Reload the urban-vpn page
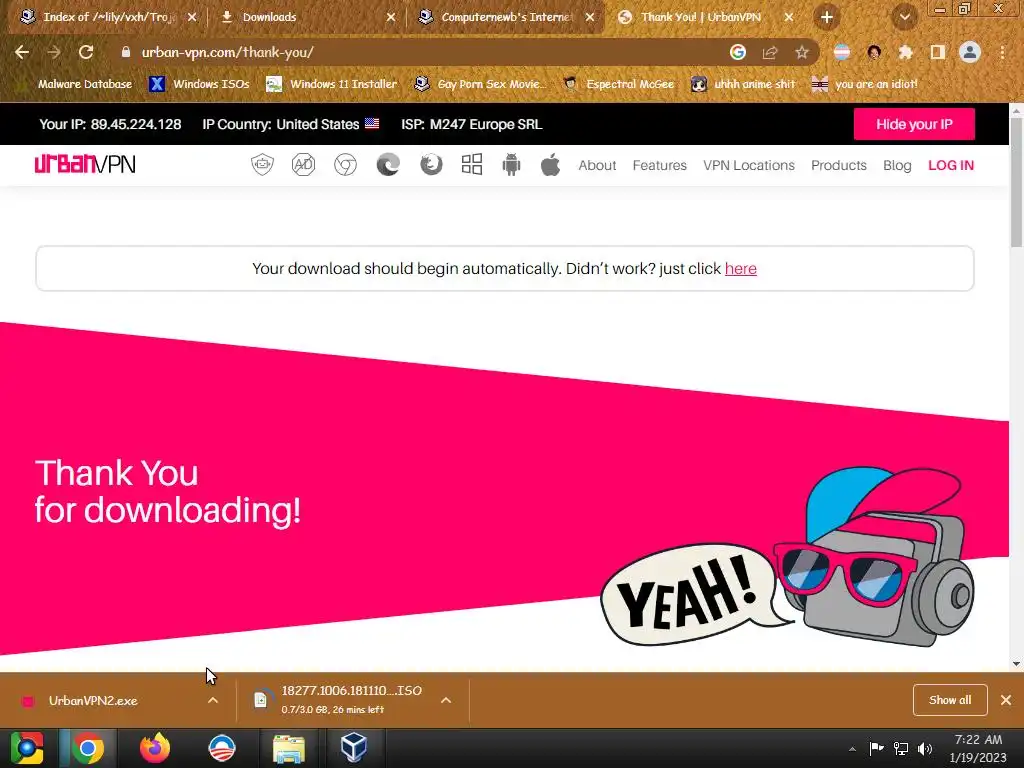The width and height of the screenshot is (1024, 768). point(86,52)
